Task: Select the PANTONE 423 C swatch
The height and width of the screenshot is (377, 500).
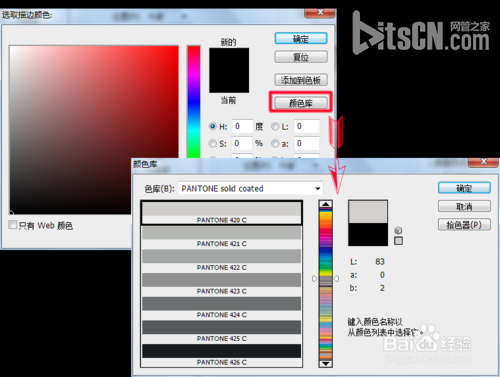Action: click(x=222, y=284)
